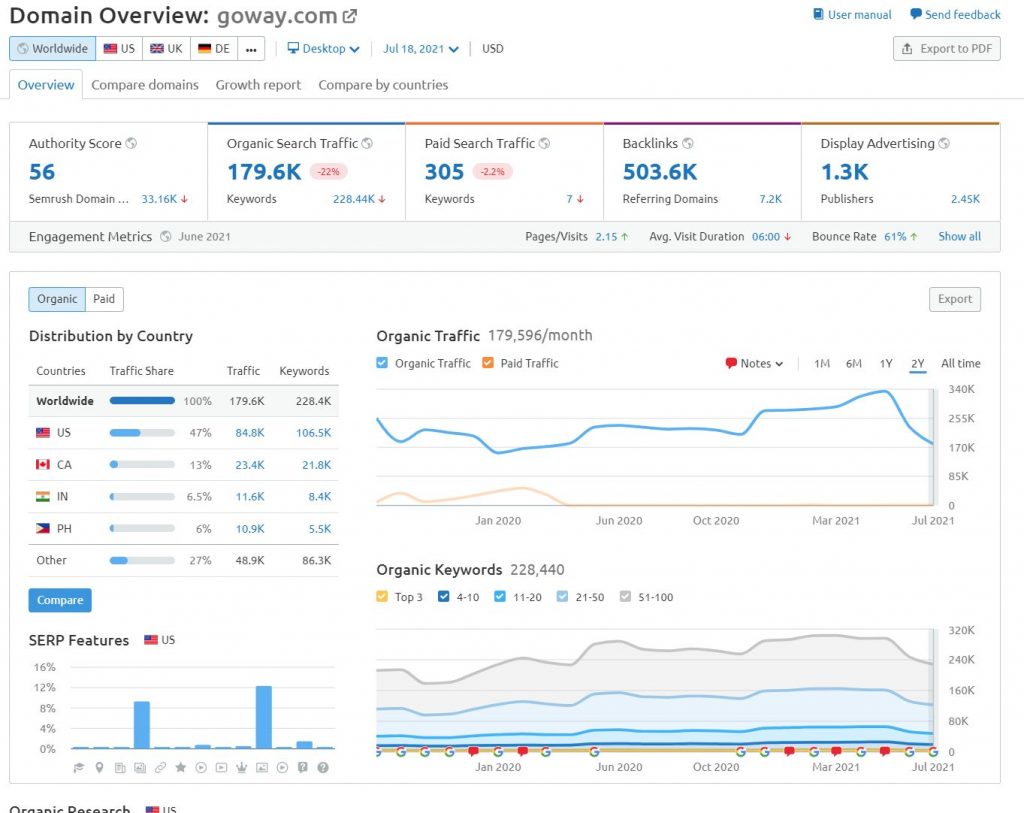Click the info icon beside Organic Search Traffic
This screenshot has width=1024, height=813.
coord(367,143)
